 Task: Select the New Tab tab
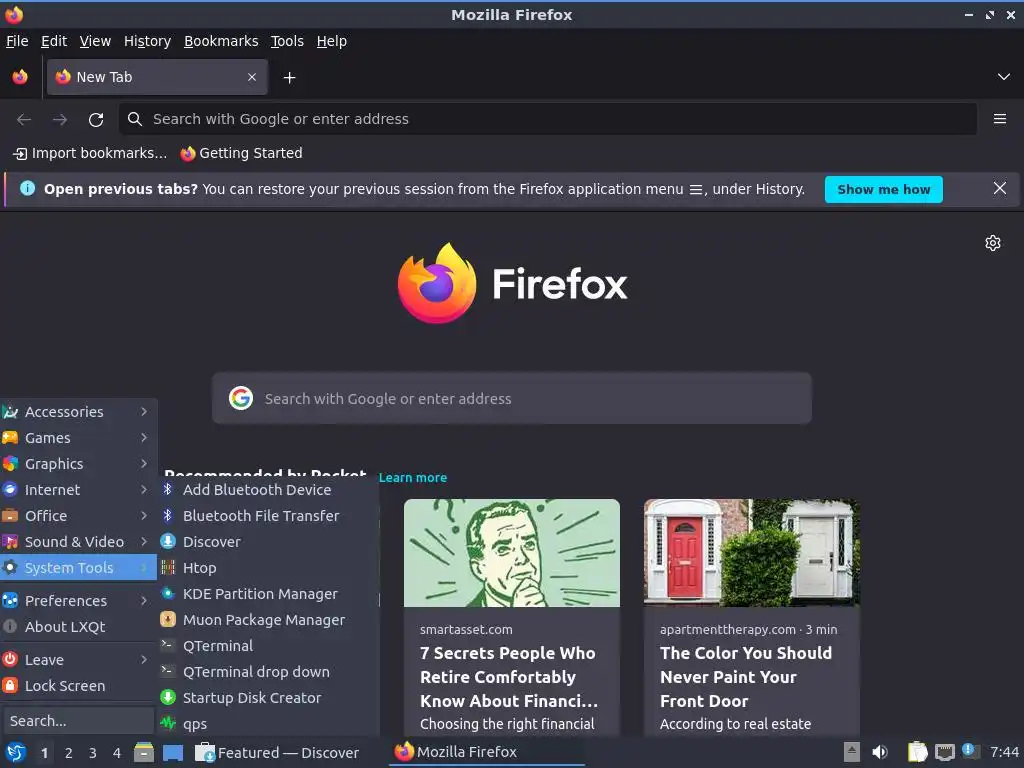click(x=157, y=77)
